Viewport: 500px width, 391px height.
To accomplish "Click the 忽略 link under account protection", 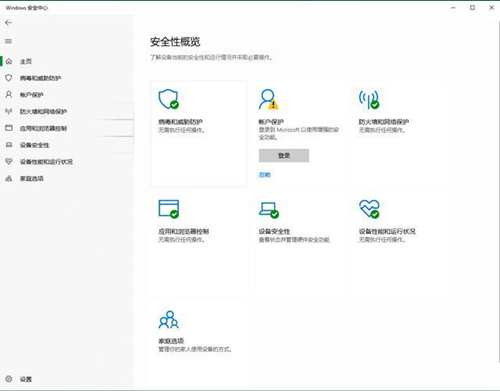I will [265, 175].
